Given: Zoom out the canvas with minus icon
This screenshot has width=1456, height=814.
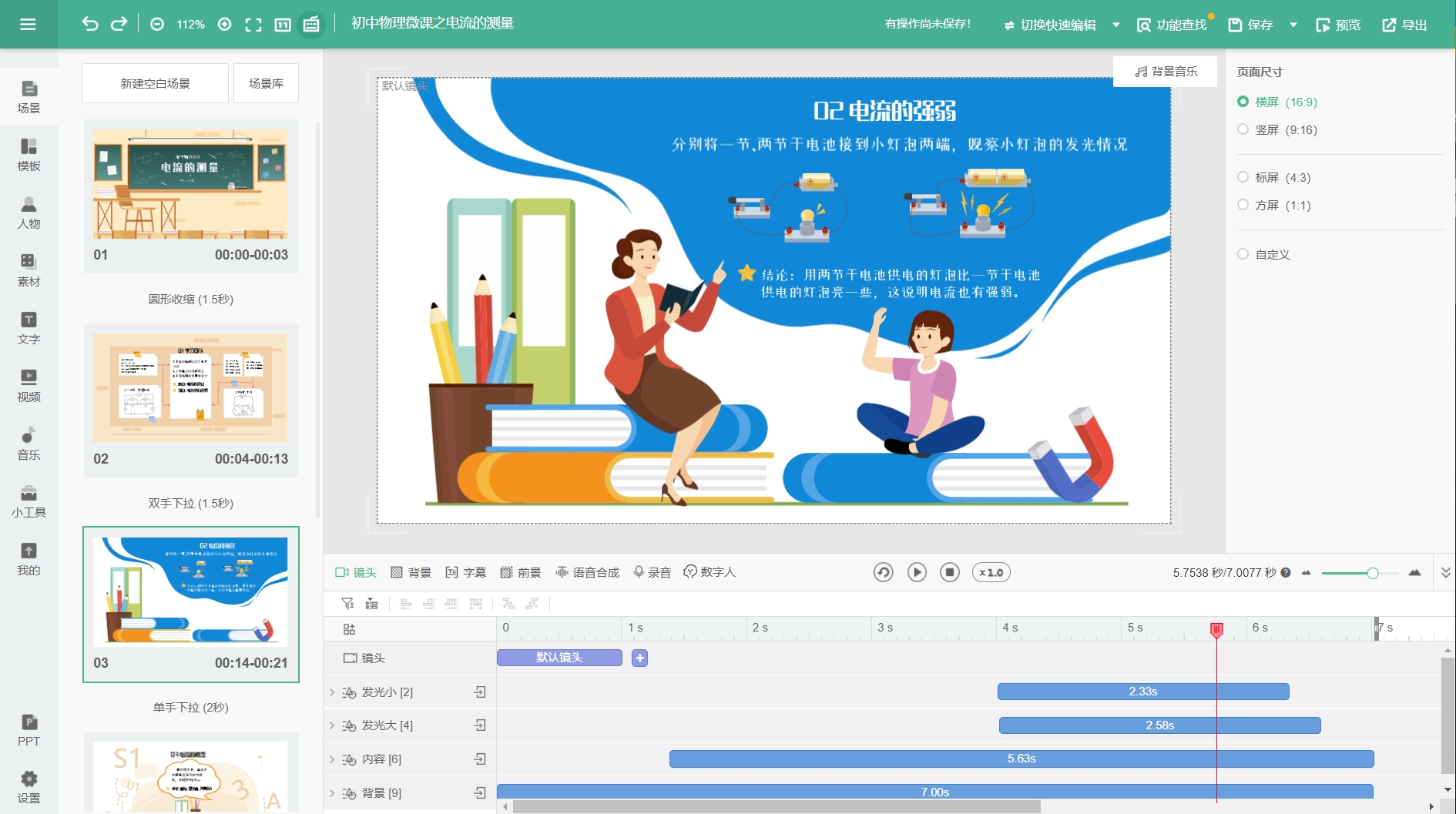Looking at the screenshot, I should 157,25.
